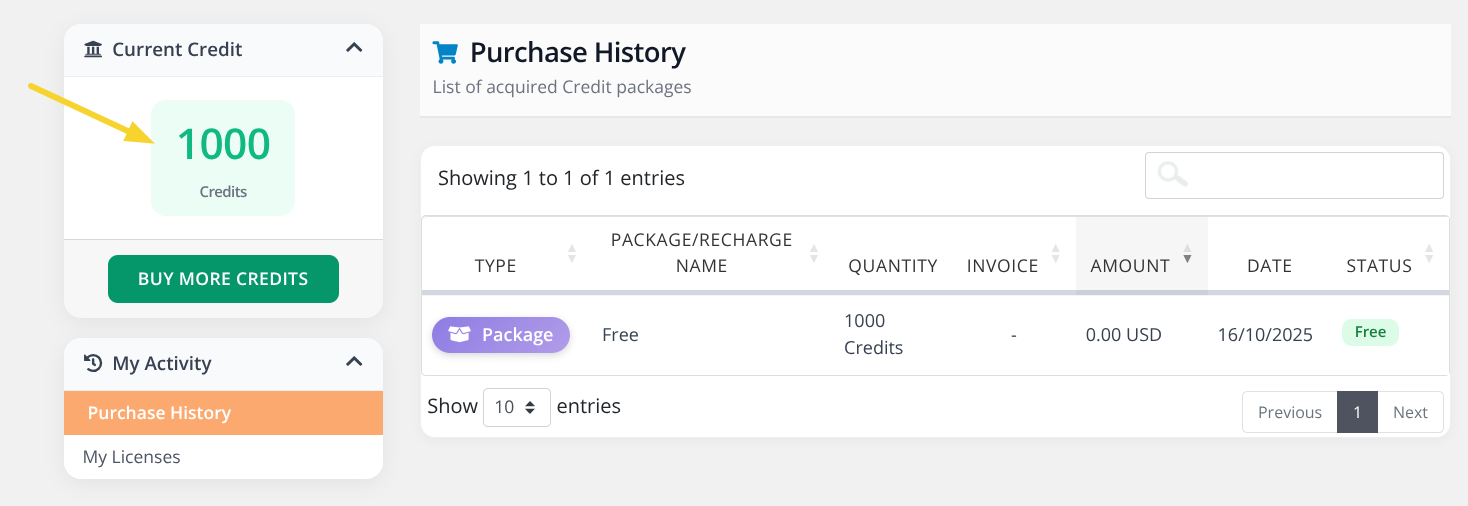This screenshot has width=1468, height=506.
Task: Sort by Package/Recharge Name column arrows
Action: (x=814, y=254)
